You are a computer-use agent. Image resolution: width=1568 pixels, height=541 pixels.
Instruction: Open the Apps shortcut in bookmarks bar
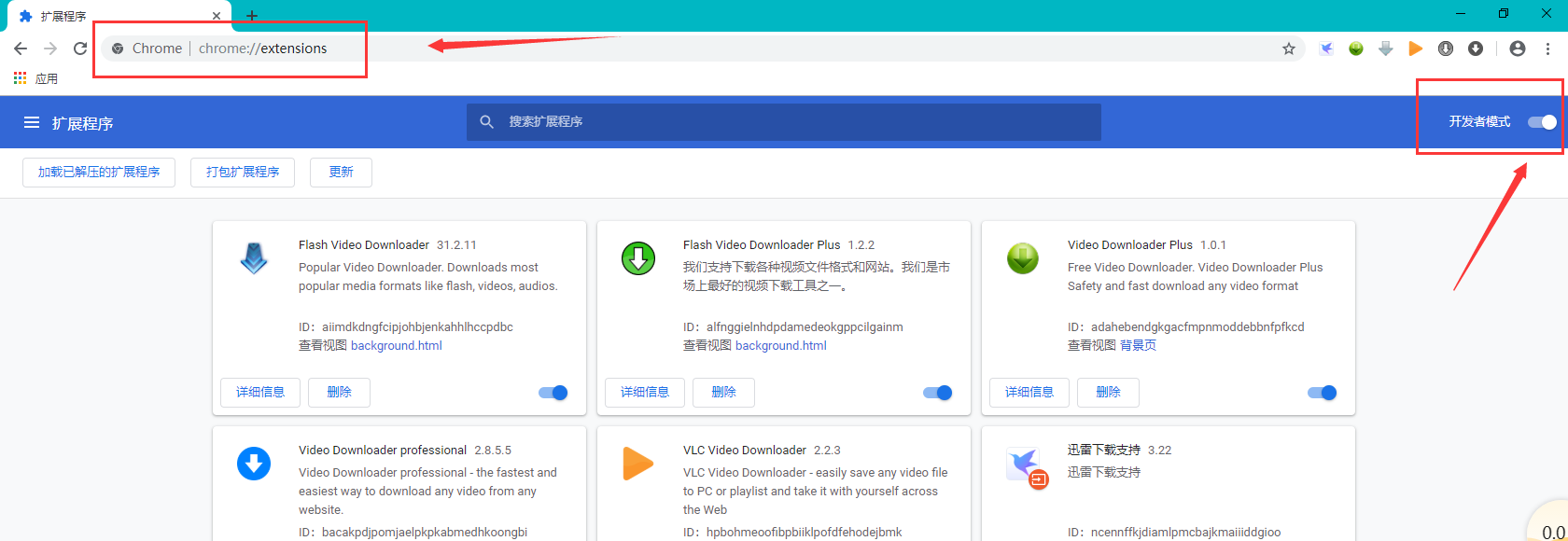coord(35,78)
